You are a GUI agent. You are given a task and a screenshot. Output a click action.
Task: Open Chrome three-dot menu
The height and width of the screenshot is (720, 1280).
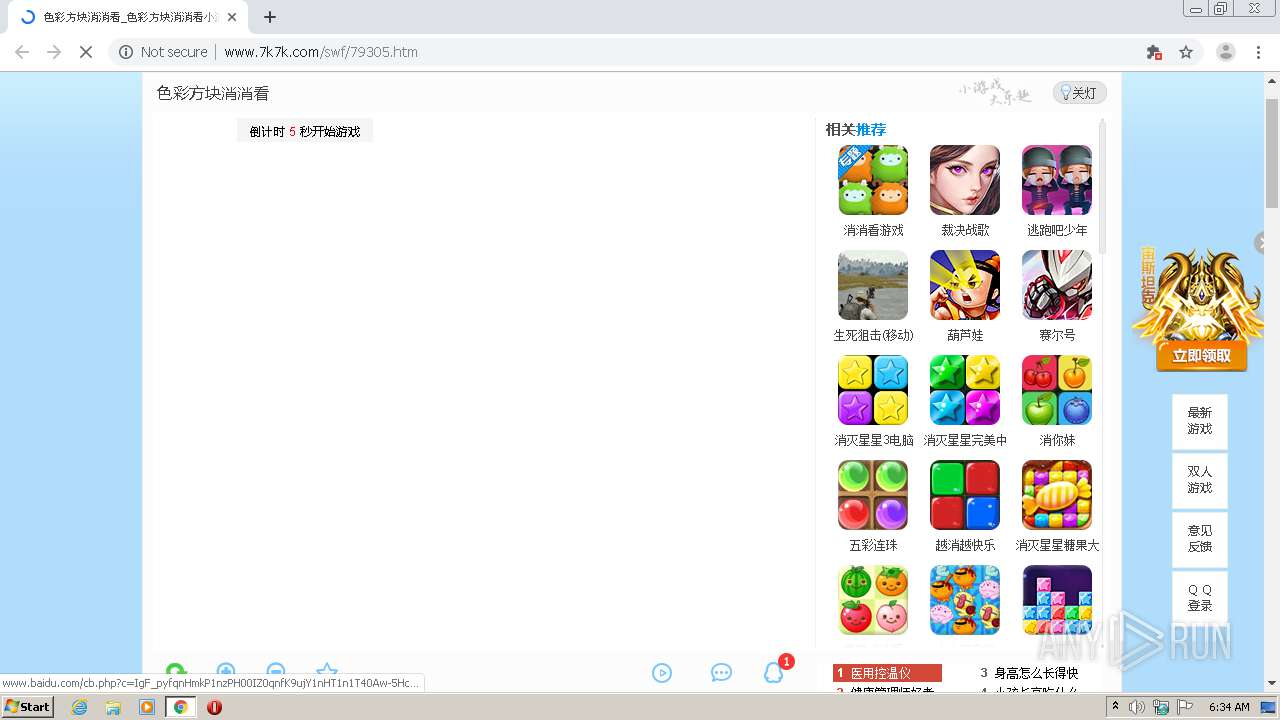1259,52
